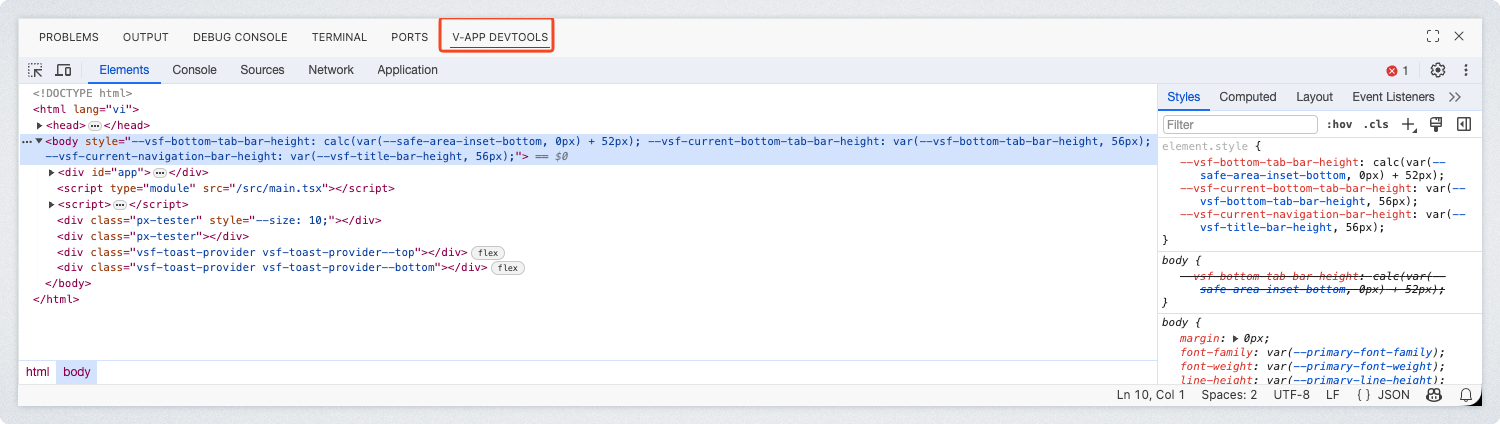Select the closing </html> tag row
This screenshot has height=424, width=1500.
coord(56,299)
